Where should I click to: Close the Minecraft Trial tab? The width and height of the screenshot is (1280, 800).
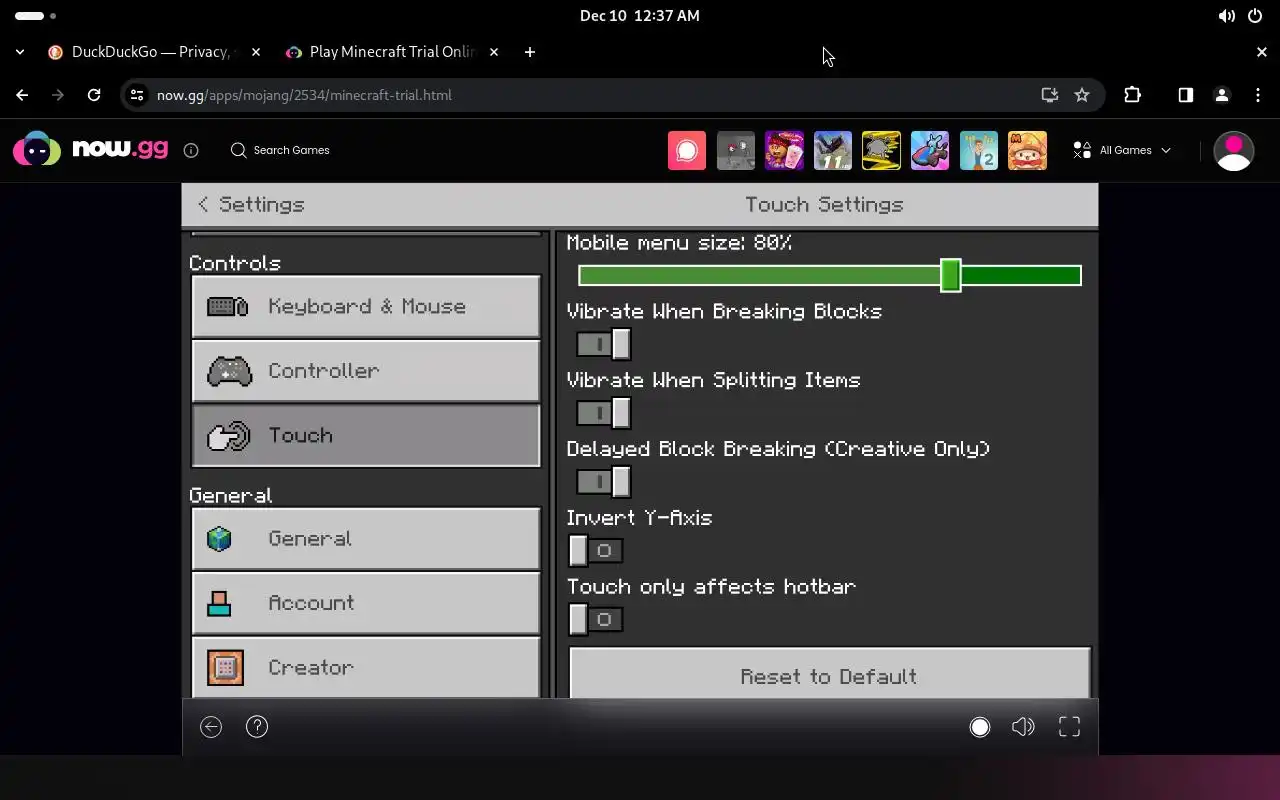tap(494, 52)
